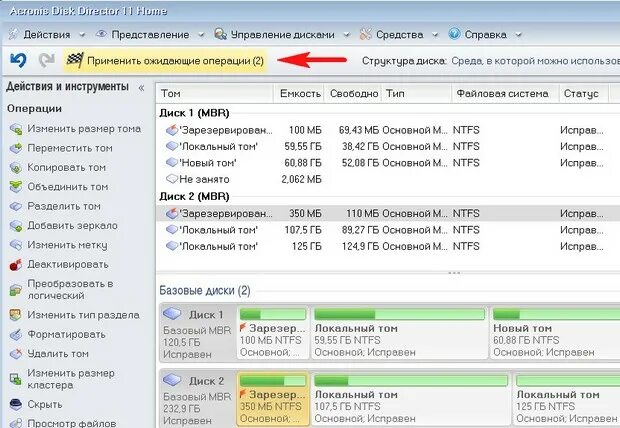Viewport: 620px width, 428px height.
Task: Sort by the Тип column header
Action: click(416, 94)
